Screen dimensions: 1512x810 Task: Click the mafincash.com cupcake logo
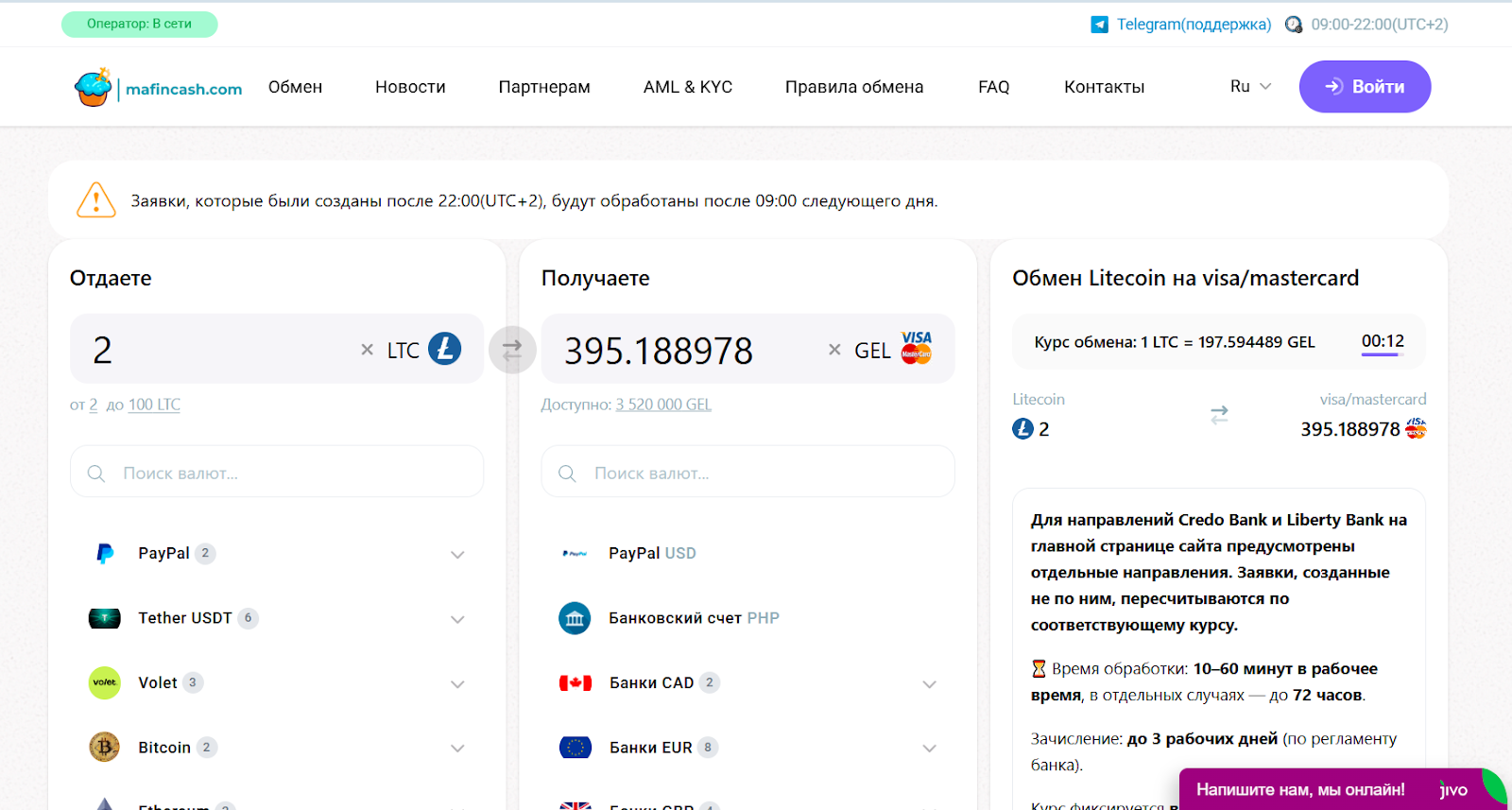94,87
